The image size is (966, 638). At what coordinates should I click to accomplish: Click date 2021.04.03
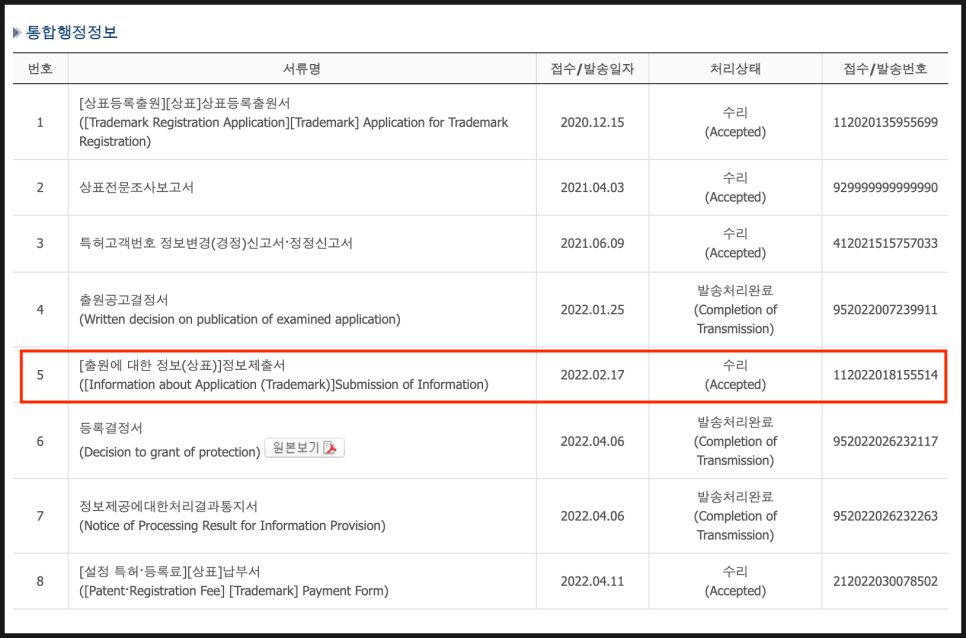(592, 187)
